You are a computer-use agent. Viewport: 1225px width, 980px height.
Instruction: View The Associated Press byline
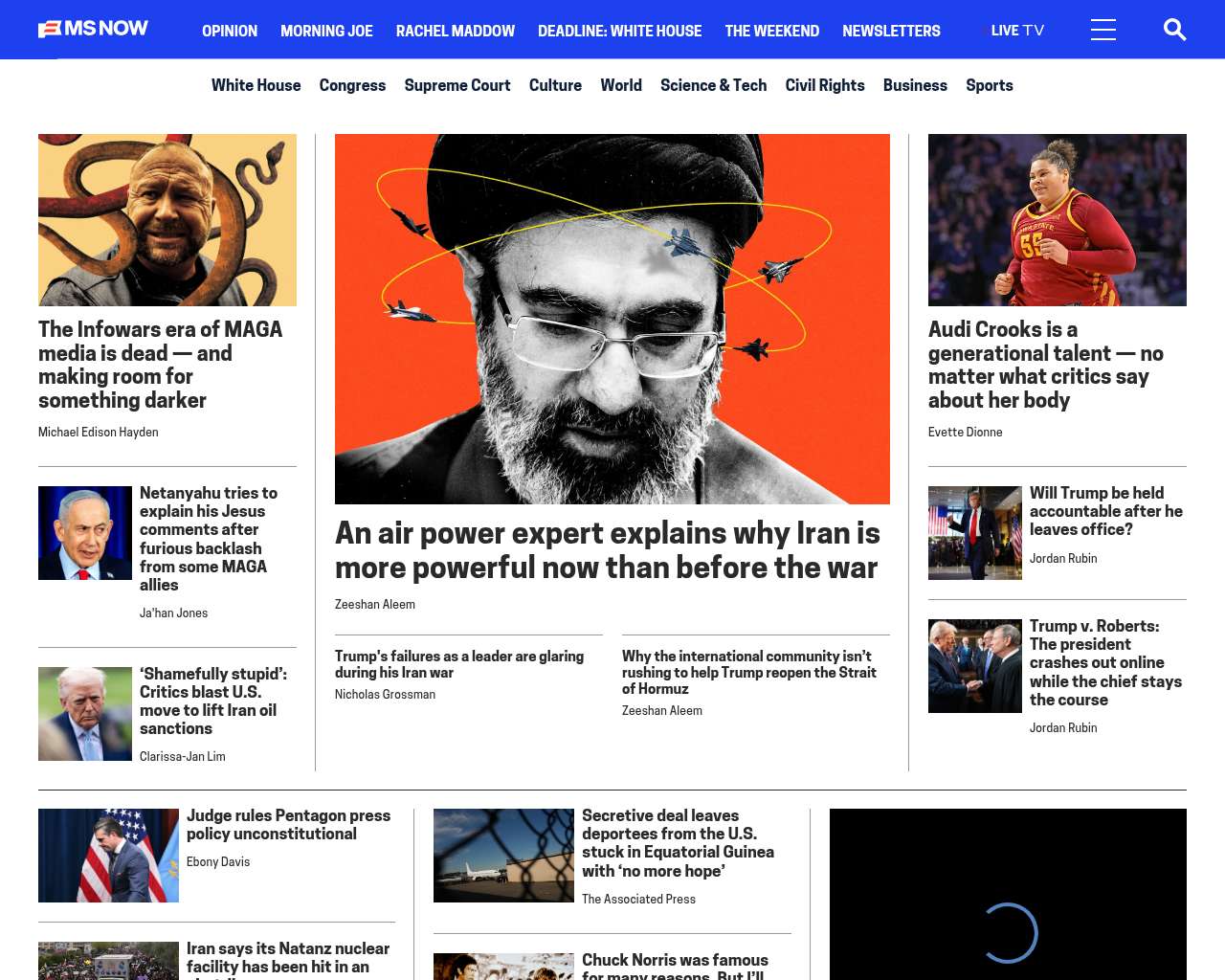click(x=638, y=900)
